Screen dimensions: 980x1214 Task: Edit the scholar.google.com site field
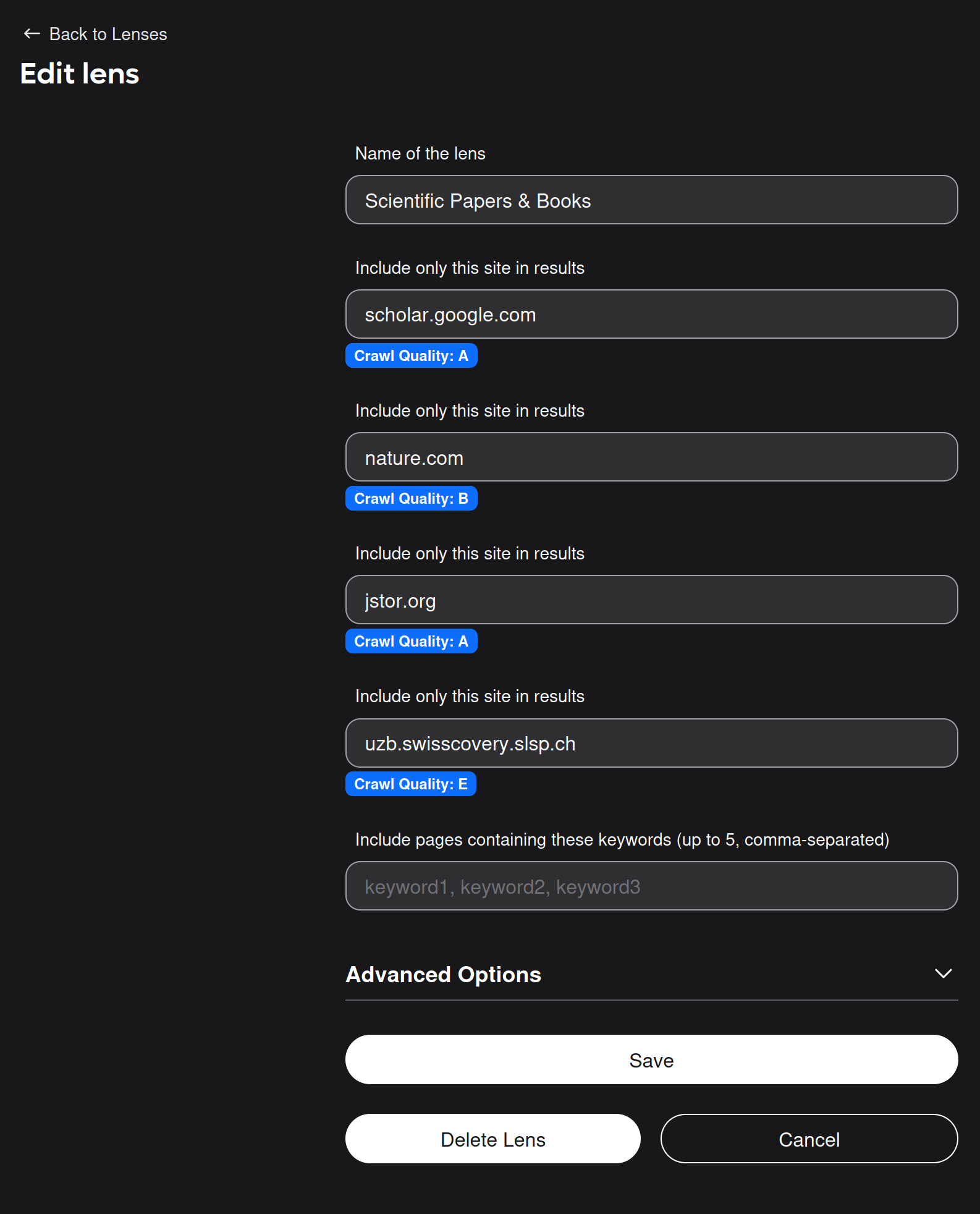(x=651, y=315)
